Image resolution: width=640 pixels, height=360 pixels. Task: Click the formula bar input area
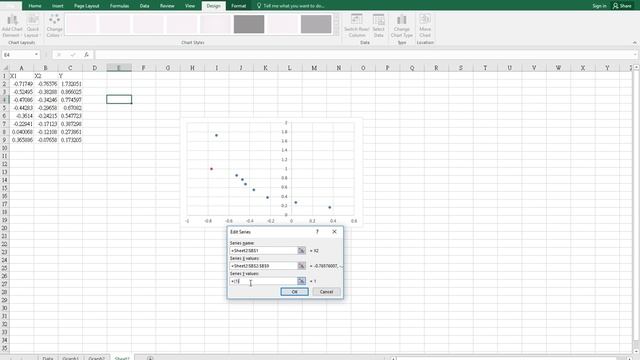(x=363, y=55)
